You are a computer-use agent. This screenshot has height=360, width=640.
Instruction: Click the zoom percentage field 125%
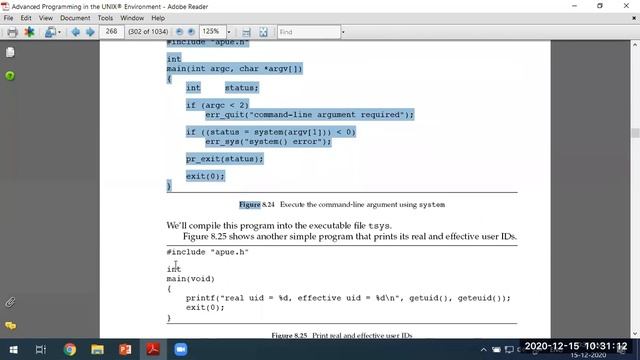tap(212, 31)
